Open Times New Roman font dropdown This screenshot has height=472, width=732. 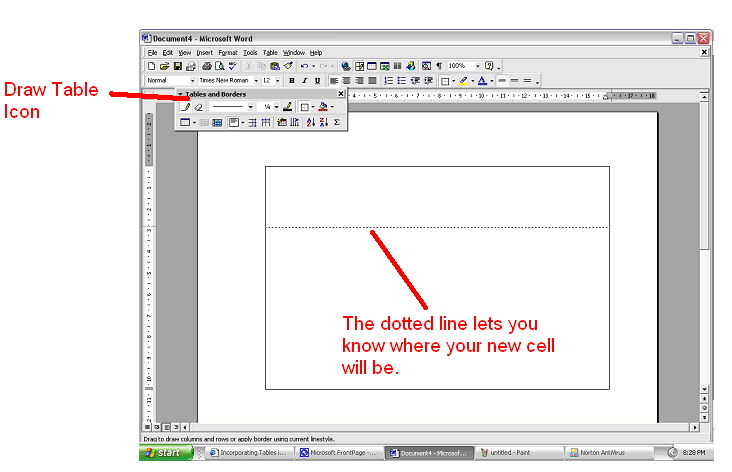(x=256, y=81)
